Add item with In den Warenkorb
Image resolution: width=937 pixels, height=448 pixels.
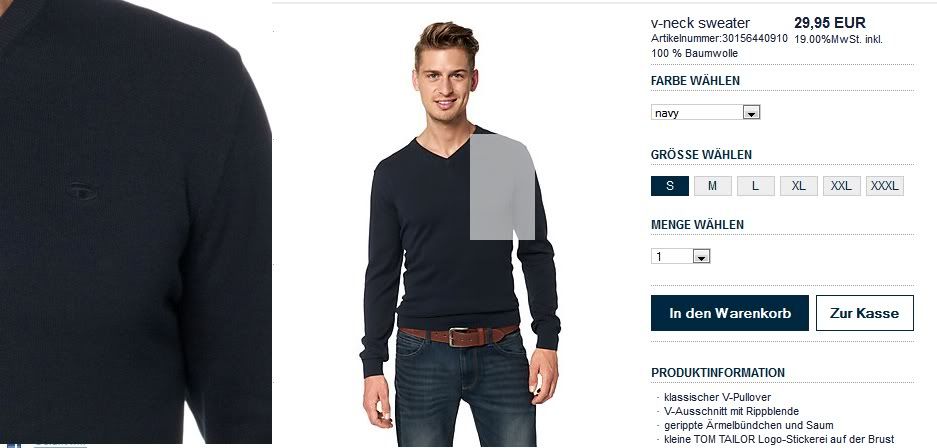730,313
